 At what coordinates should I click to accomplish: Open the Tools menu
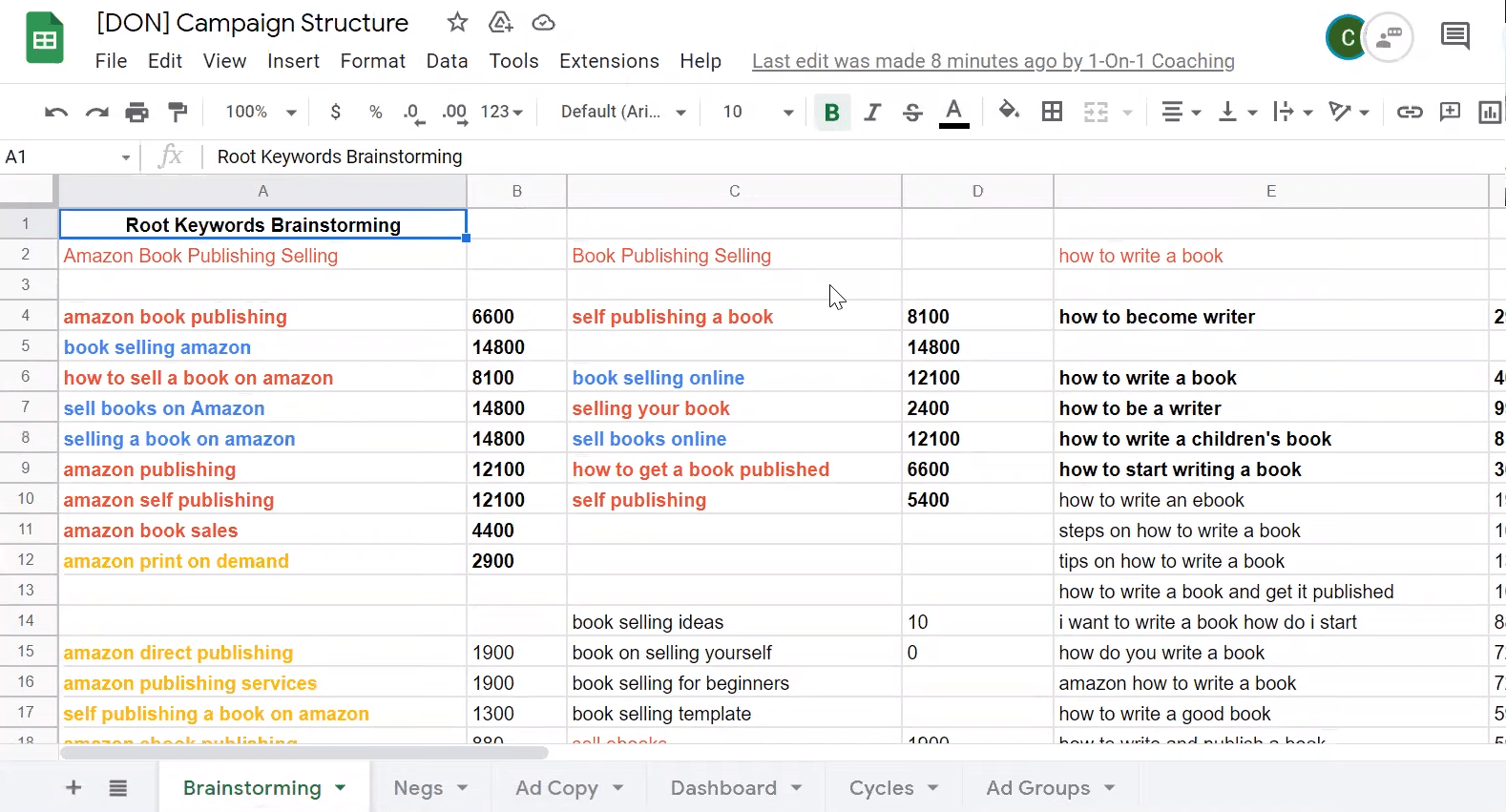513,61
